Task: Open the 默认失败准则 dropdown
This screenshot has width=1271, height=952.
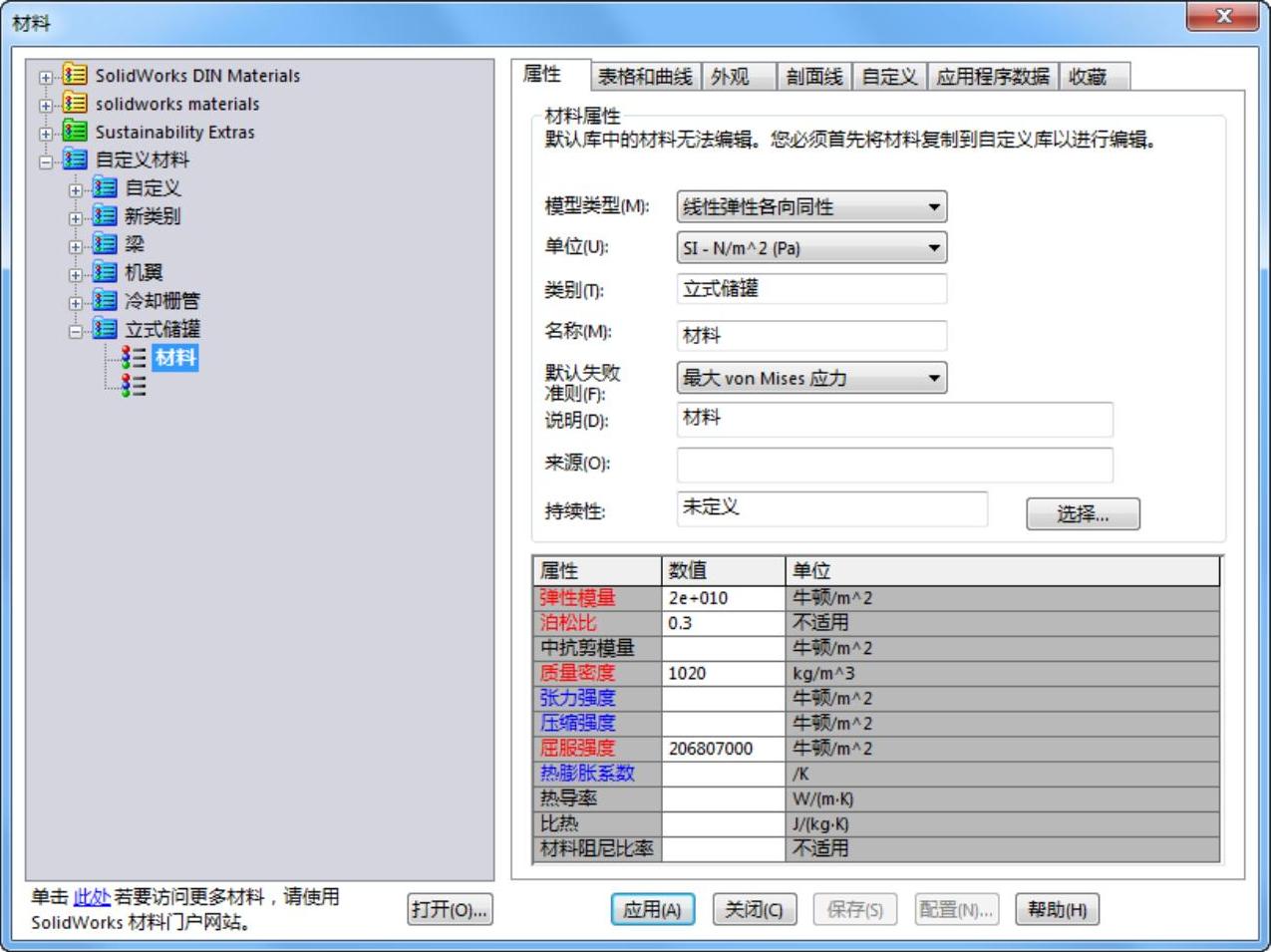Action: click(x=811, y=378)
